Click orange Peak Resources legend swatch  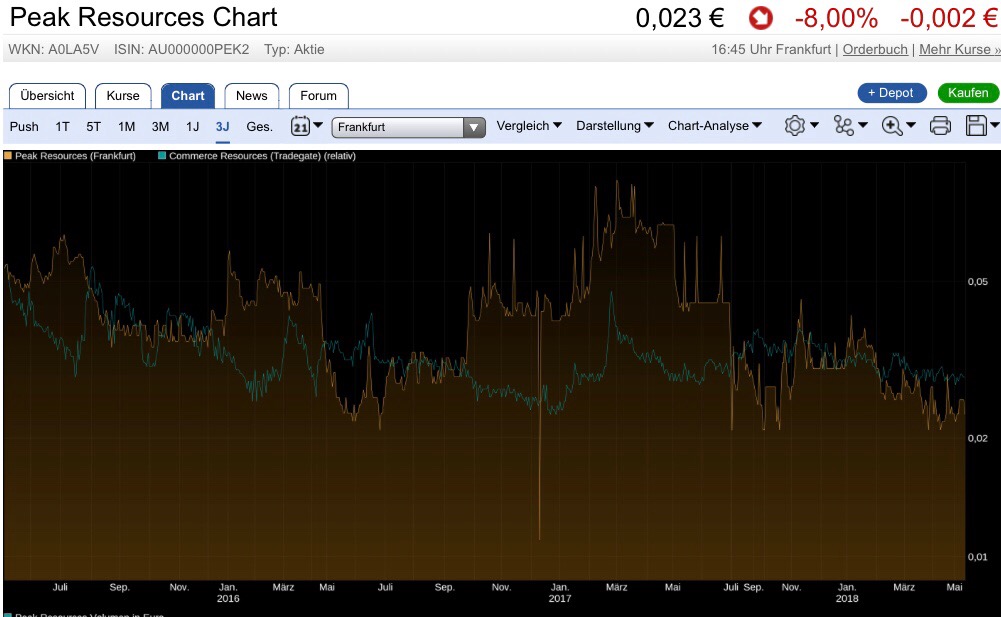(8, 155)
